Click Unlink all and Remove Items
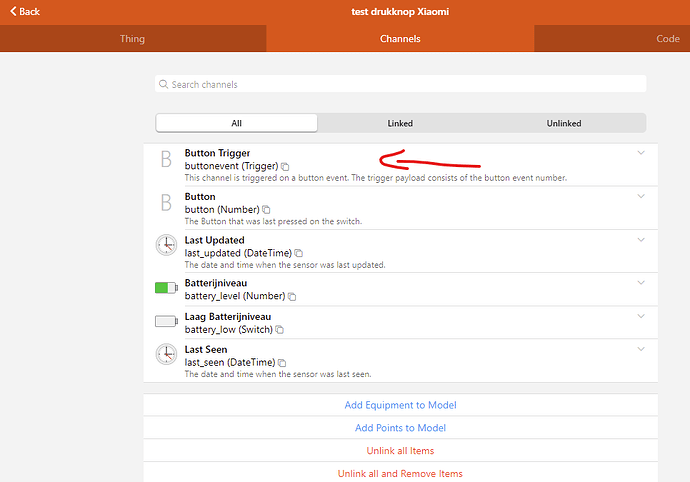This screenshot has height=482, width=690. coord(400,473)
